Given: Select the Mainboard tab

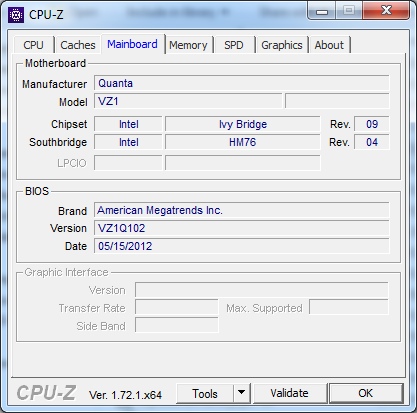Looking at the screenshot, I should point(132,44).
